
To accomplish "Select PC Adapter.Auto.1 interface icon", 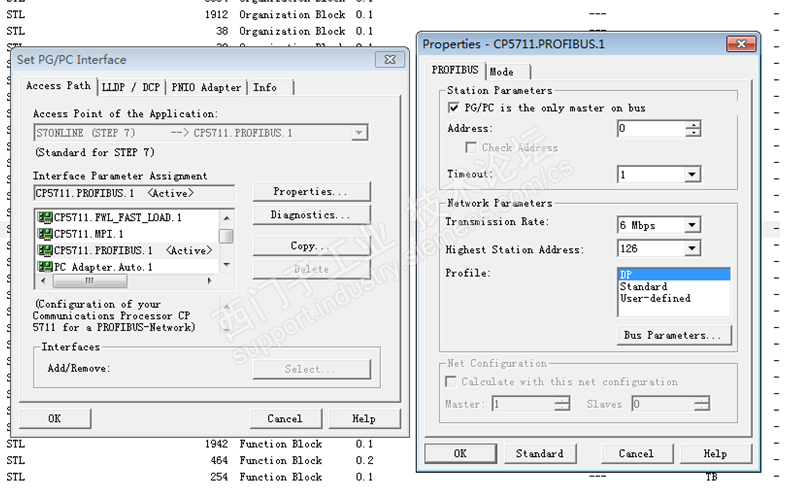I will pos(45,267).
